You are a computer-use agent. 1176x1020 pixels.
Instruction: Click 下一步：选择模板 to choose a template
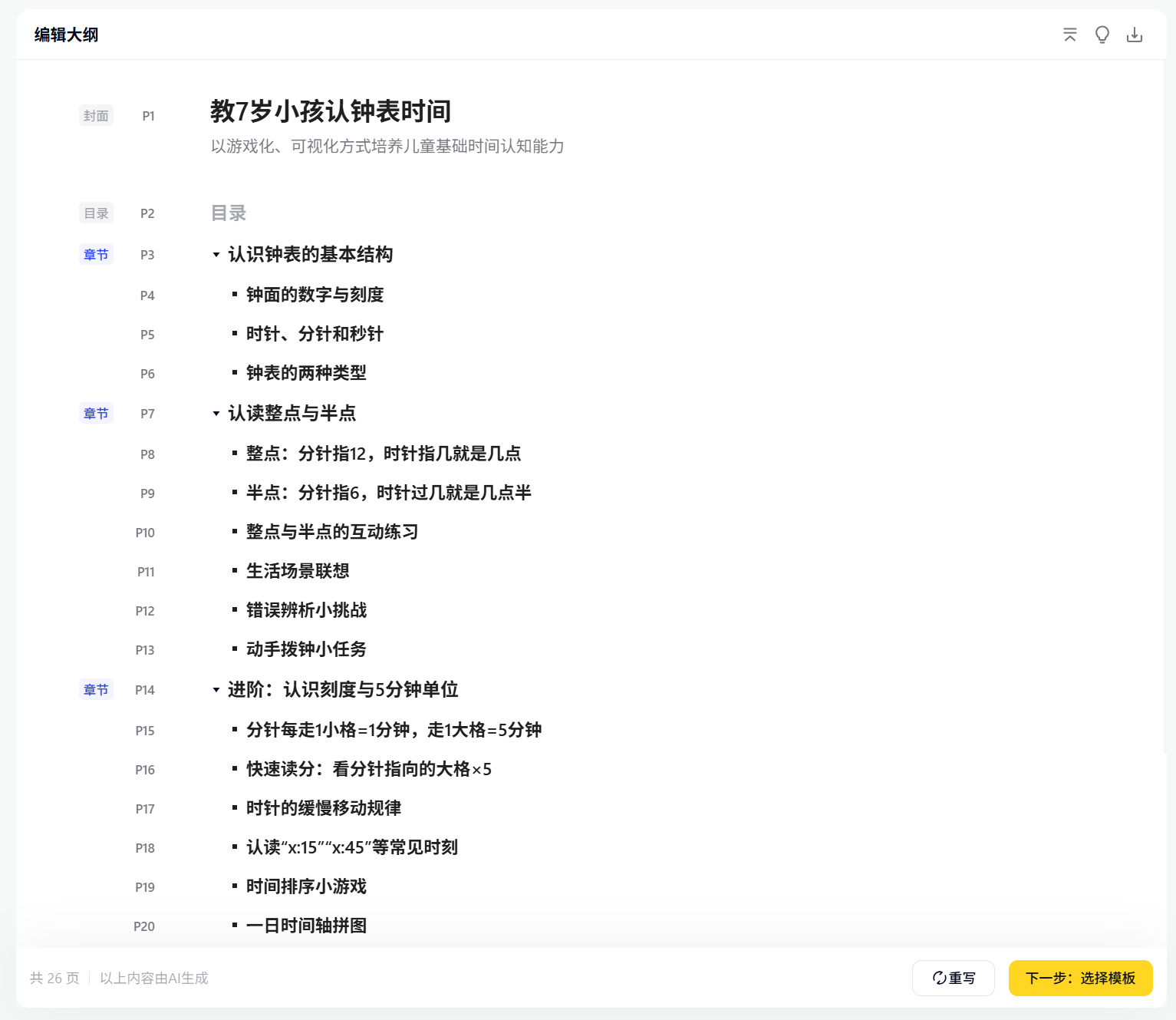[1080, 978]
